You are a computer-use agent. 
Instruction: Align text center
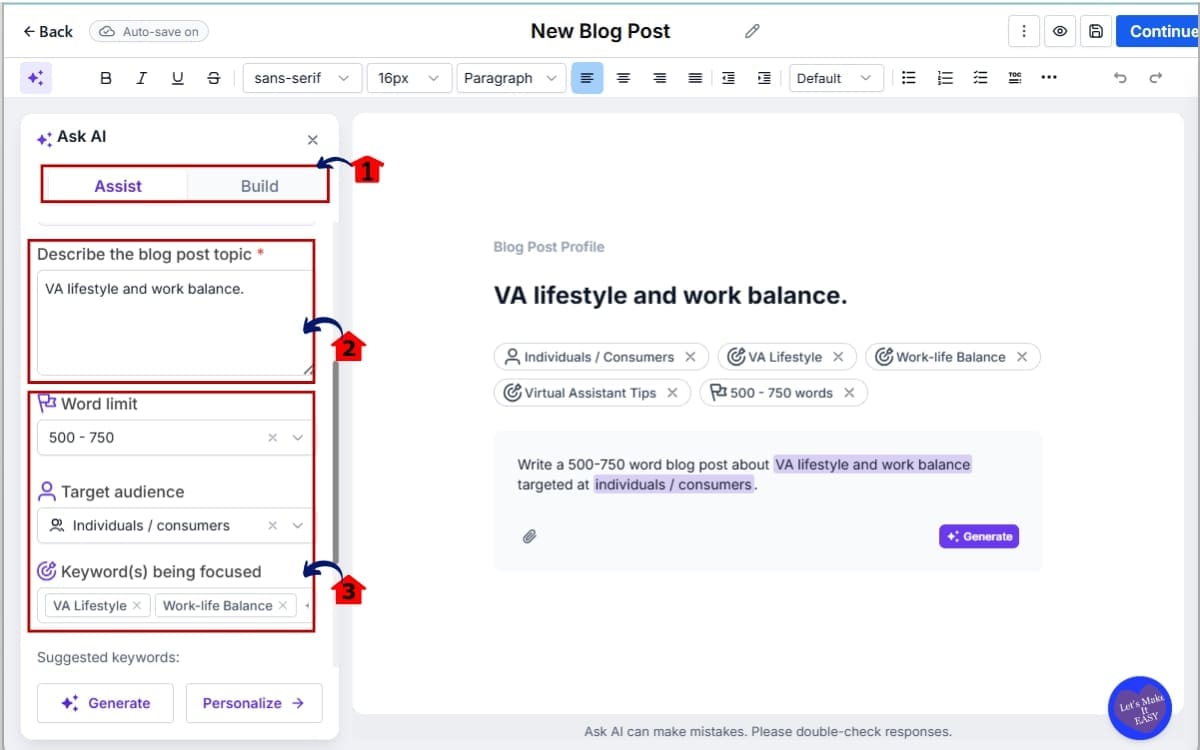click(623, 78)
